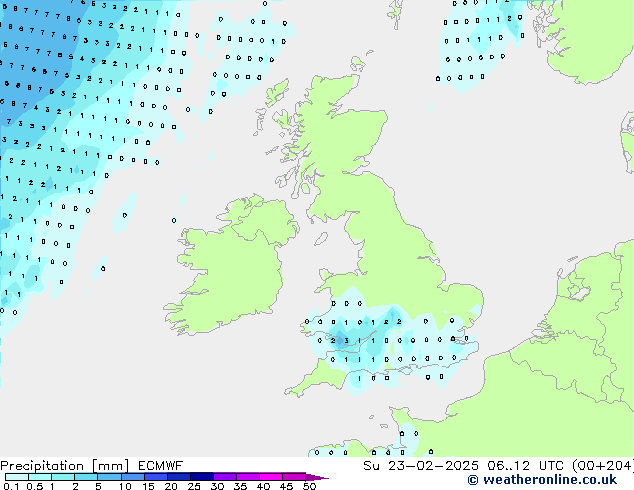Click the legend label '0.5'
The width and height of the screenshot is (634, 490).
[x=35, y=486]
